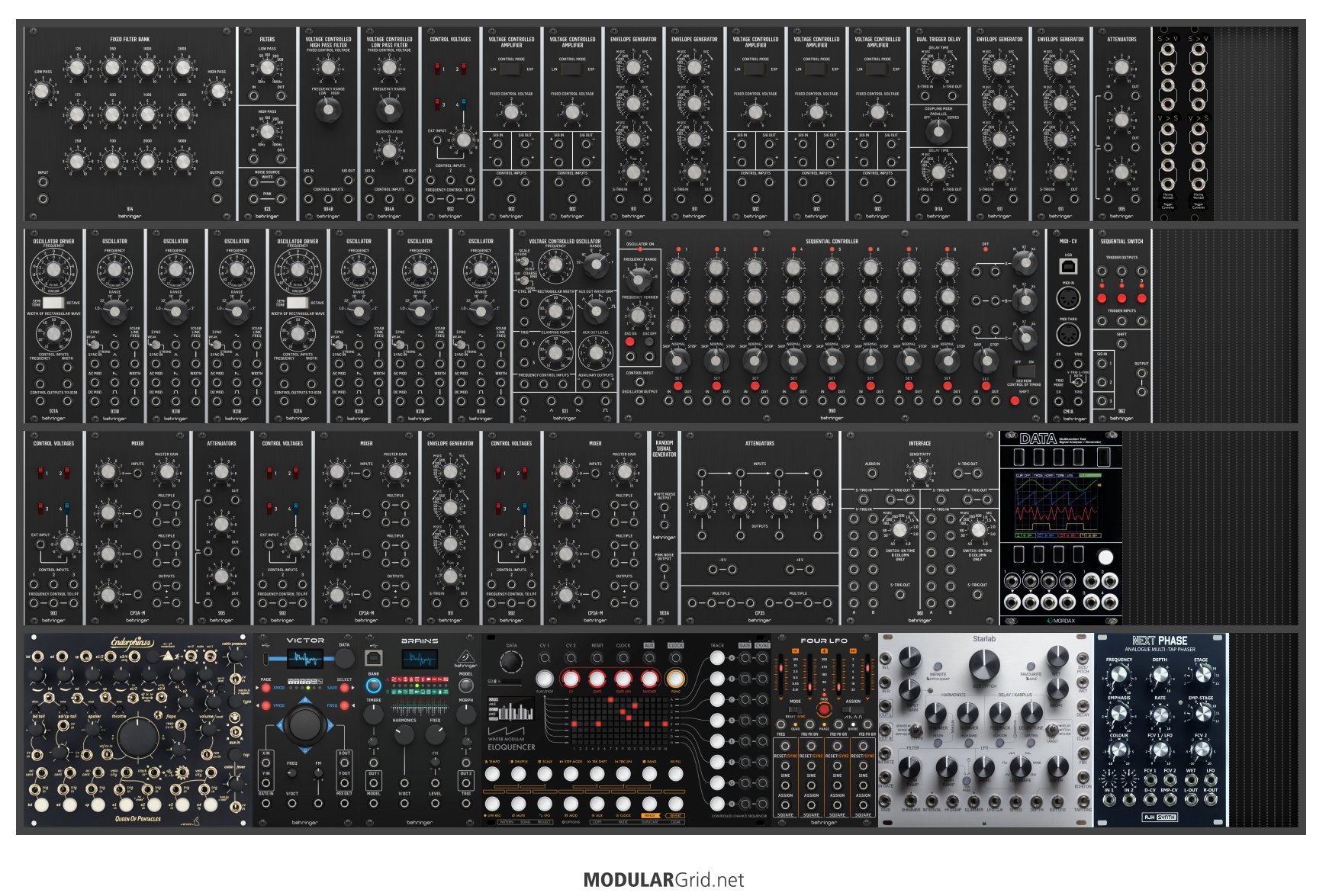Hit the red SAVE button on Victor

click(345, 688)
